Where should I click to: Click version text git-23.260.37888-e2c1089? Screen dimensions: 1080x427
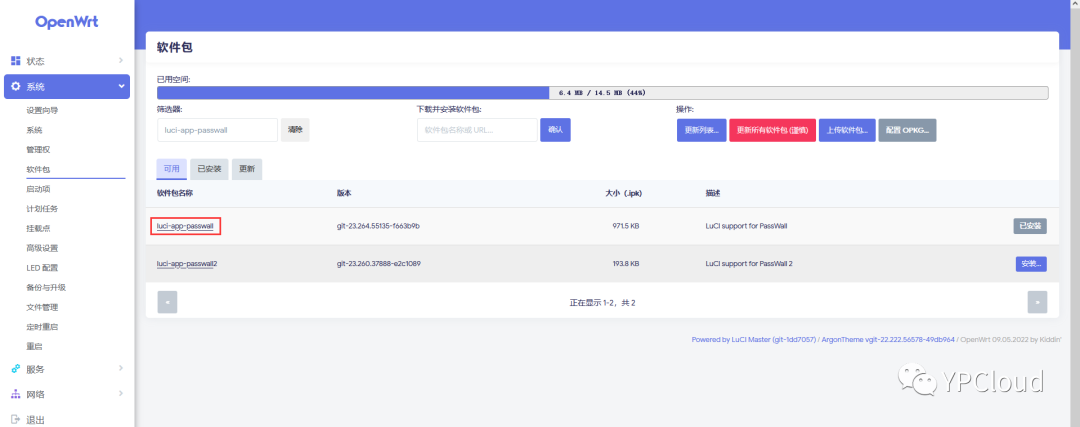379,264
